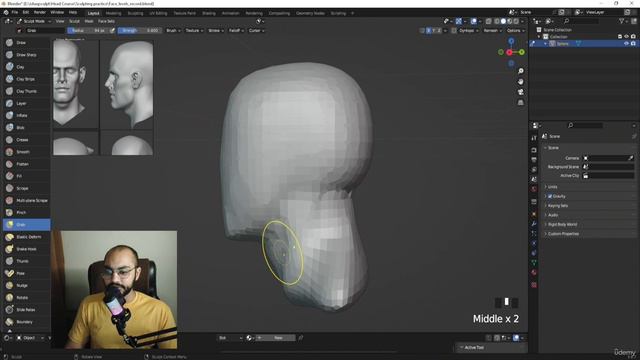Select the Clay Thumb brush

[x=27, y=91]
